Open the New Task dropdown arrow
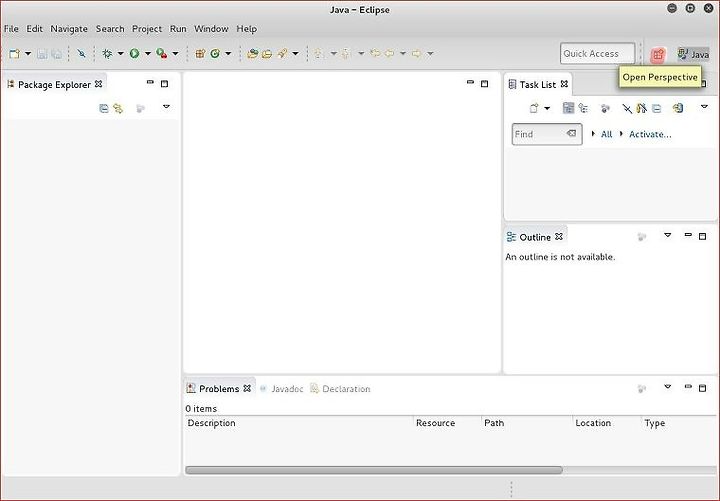The height and width of the screenshot is (501, 720). pos(547,108)
